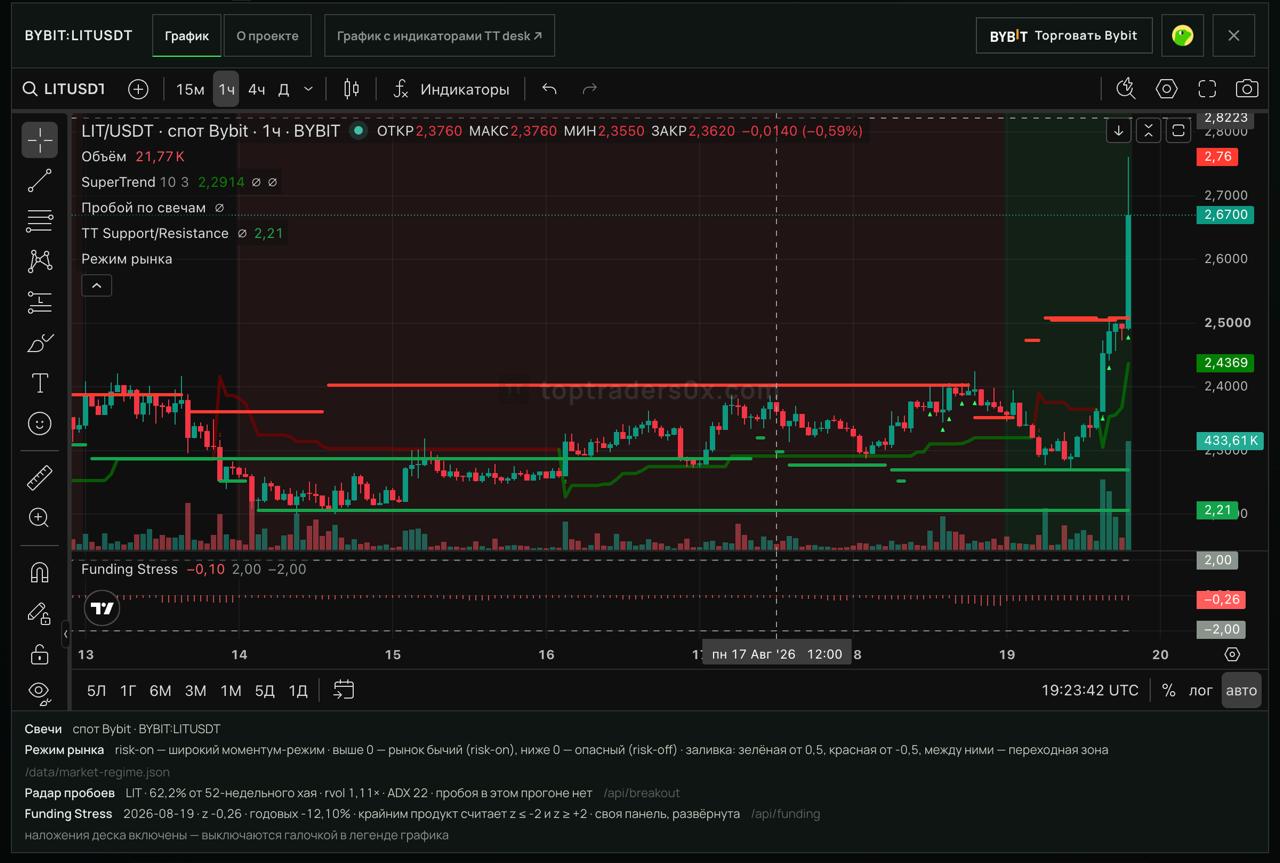Viewport: 1280px width, 863px height.
Task: Select the forecasting and position tool
Action: [40, 302]
